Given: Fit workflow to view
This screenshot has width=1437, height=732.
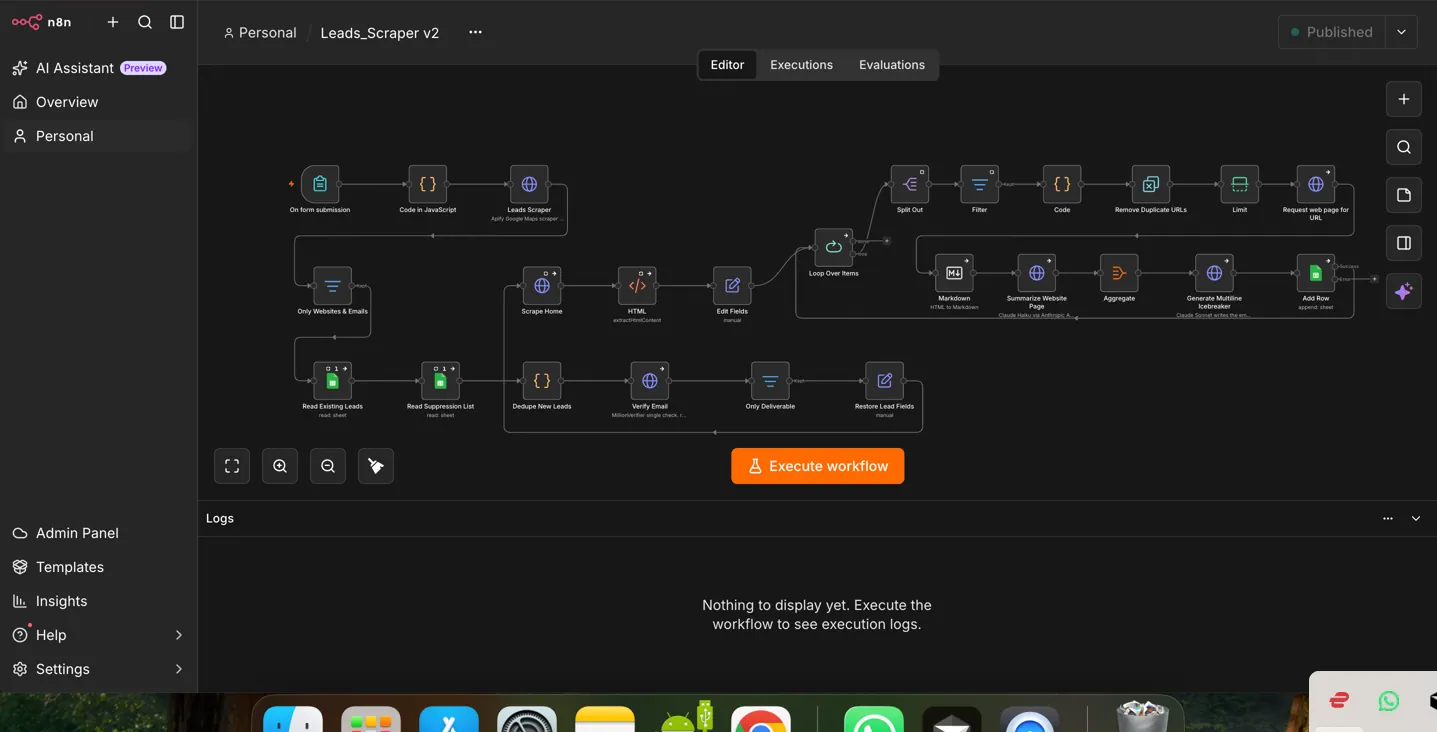Looking at the screenshot, I should [232, 466].
